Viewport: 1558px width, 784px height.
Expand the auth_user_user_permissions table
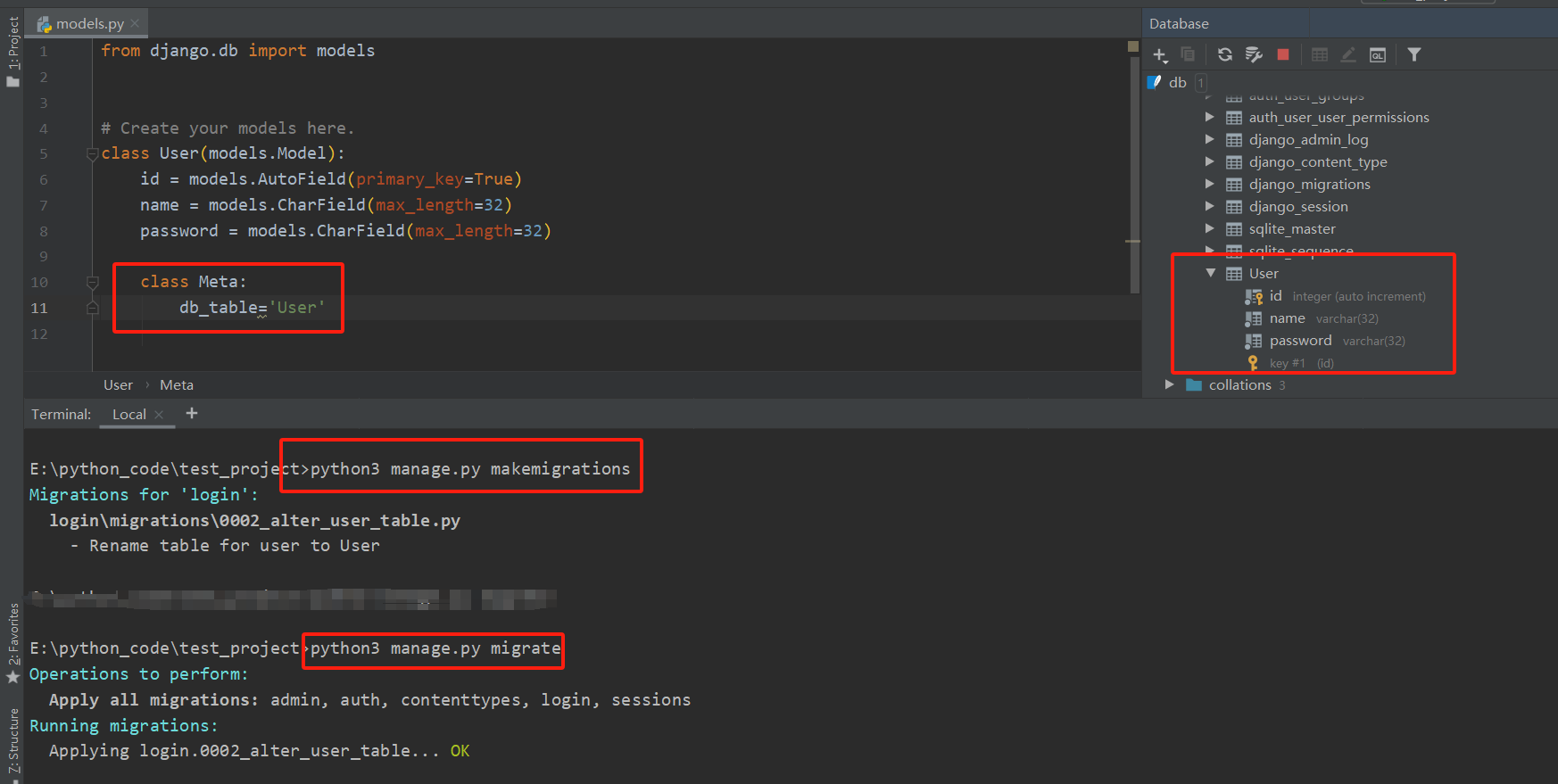tap(1209, 117)
